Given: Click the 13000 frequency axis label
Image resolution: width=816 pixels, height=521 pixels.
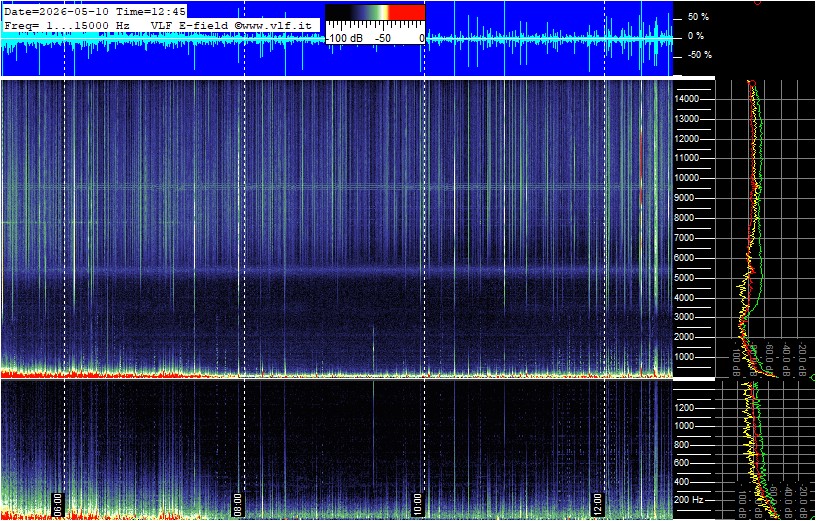Looking at the screenshot, I should [x=686, y=119].
